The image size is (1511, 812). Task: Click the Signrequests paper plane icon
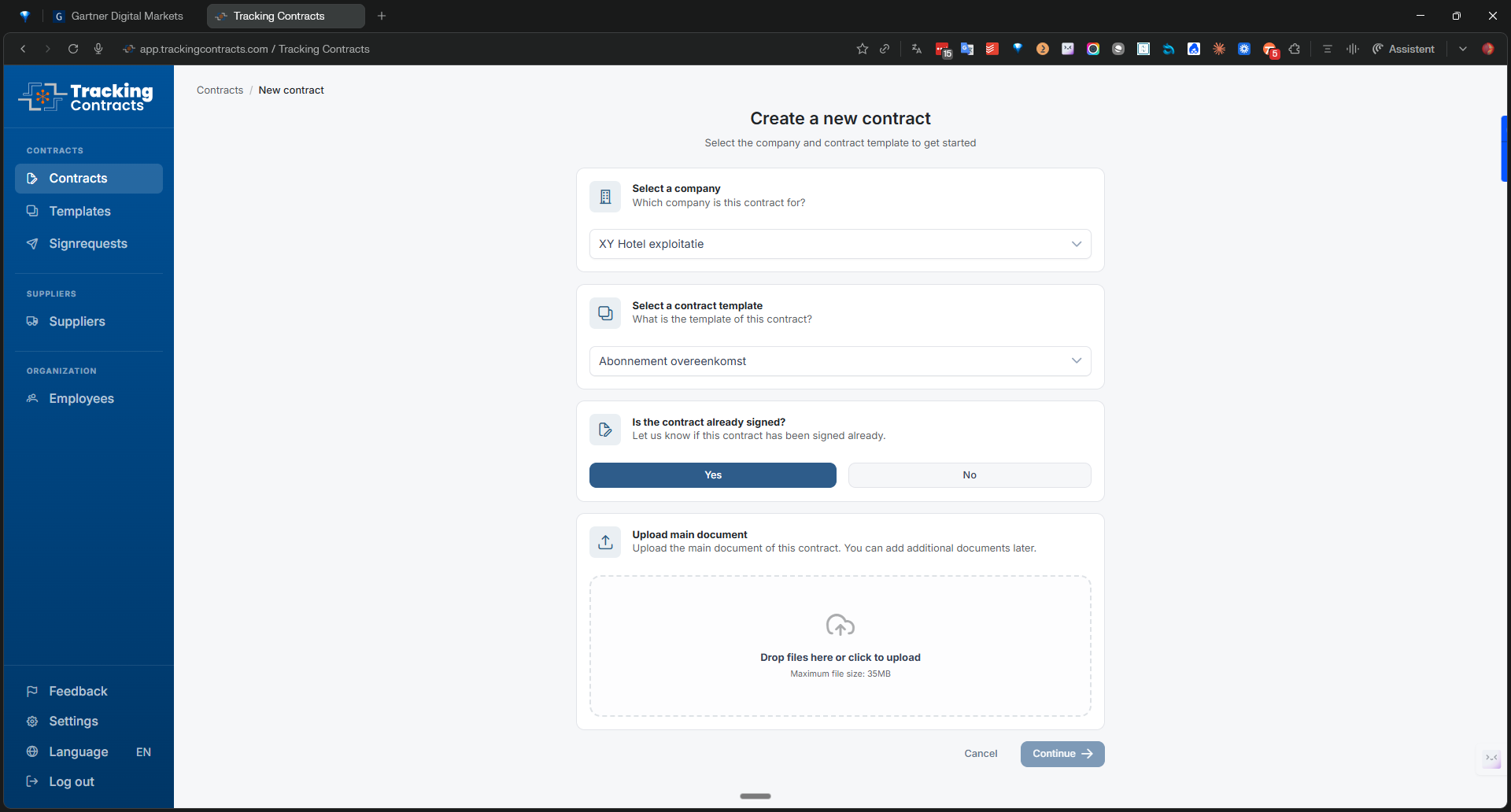point(32,244)
